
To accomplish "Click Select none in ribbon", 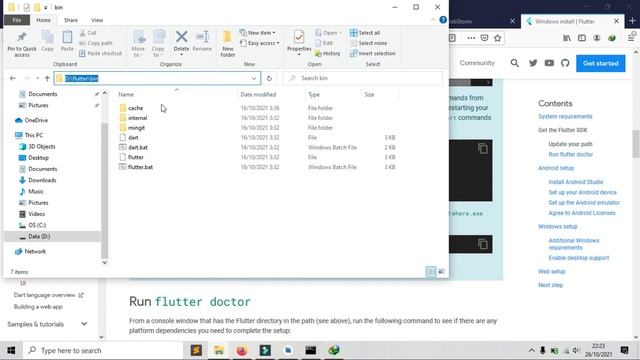I will (368, 43).
